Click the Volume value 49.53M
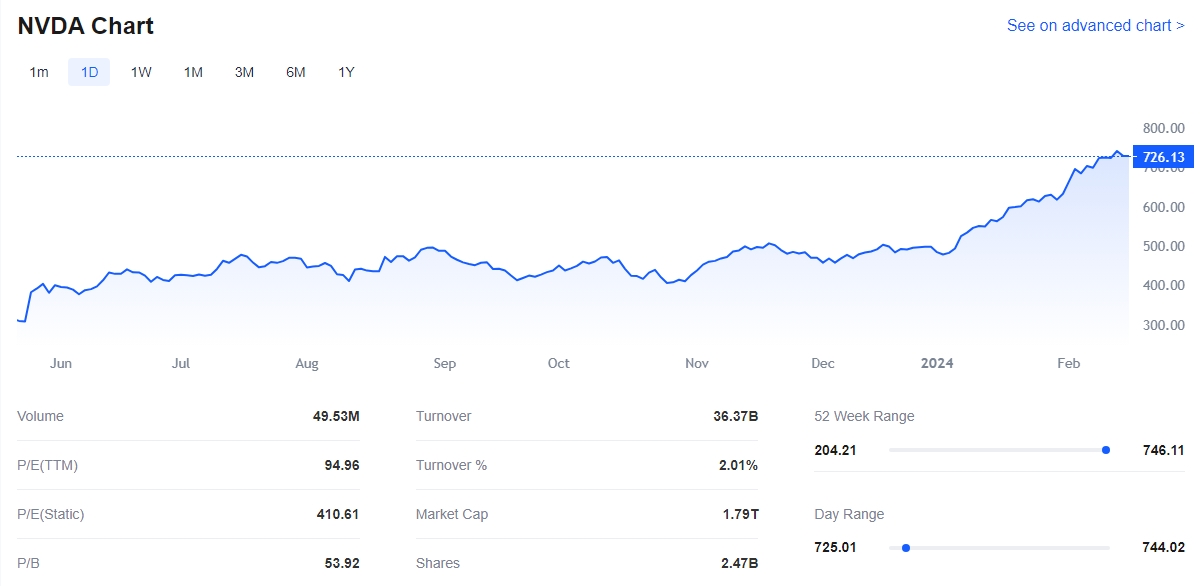 [335, 416]
